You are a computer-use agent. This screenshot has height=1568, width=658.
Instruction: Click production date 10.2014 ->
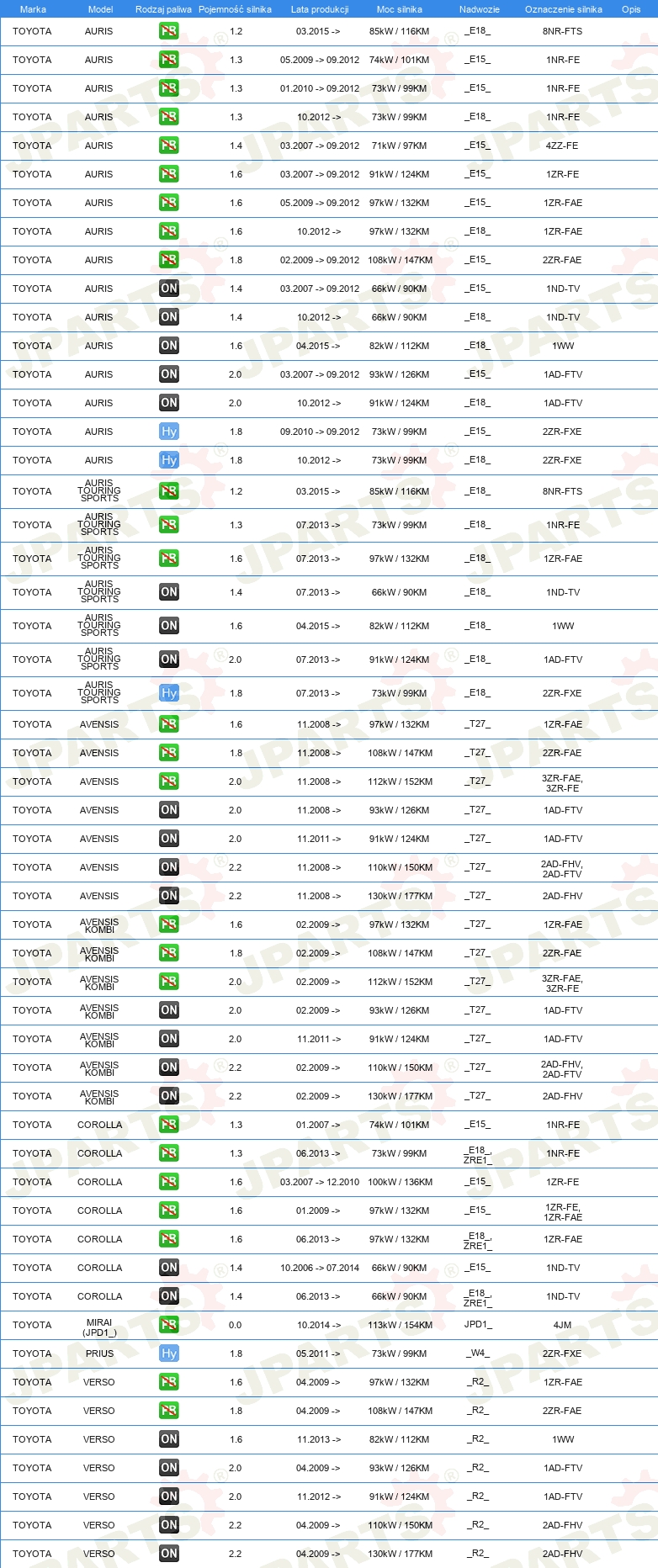[x=319, y=1325]
